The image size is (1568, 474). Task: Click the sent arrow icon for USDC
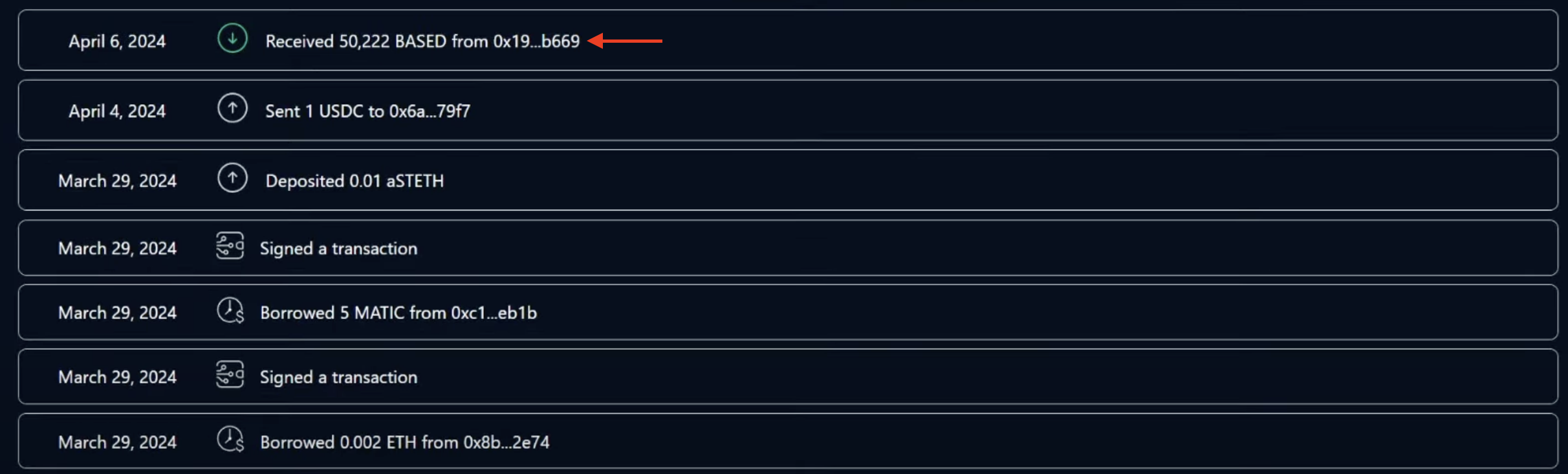point(232,108)
